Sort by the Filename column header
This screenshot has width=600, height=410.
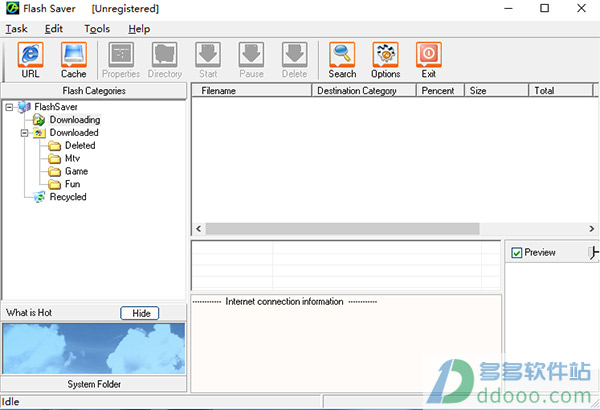pyautogui.click(x=251, y=91)
